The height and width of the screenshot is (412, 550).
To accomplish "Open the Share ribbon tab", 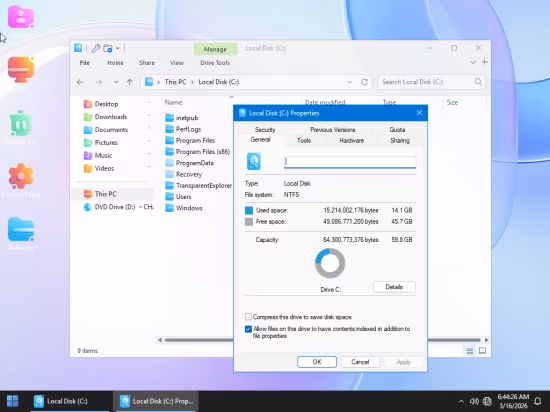I will [147, 63].
